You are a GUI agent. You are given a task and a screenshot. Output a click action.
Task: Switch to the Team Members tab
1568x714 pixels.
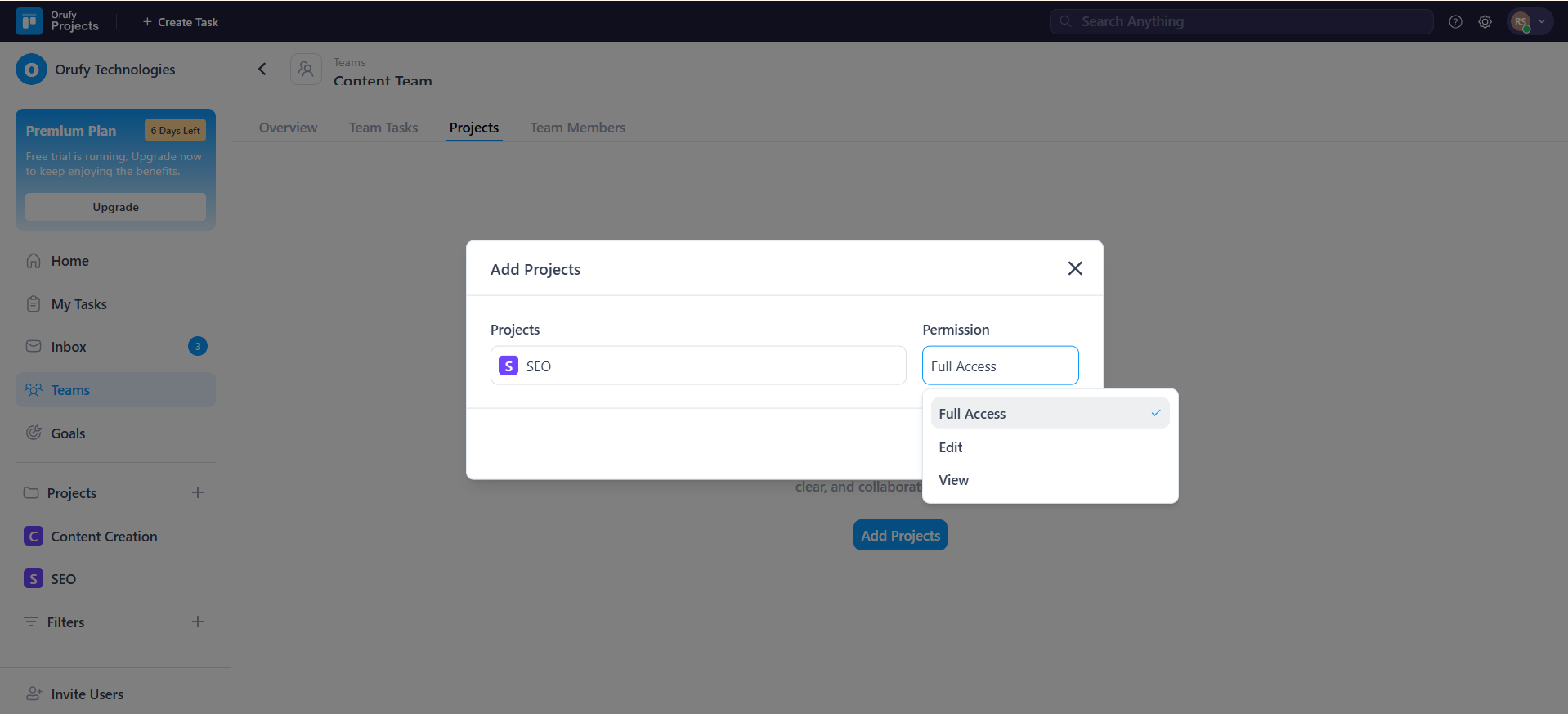(577, 128)
